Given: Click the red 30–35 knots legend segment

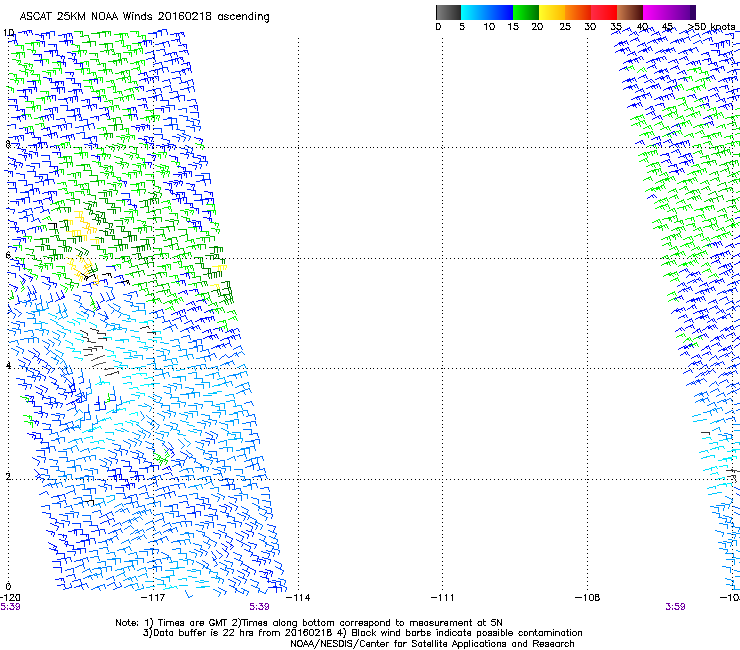Looking at the screenshot, I should 604,12.
